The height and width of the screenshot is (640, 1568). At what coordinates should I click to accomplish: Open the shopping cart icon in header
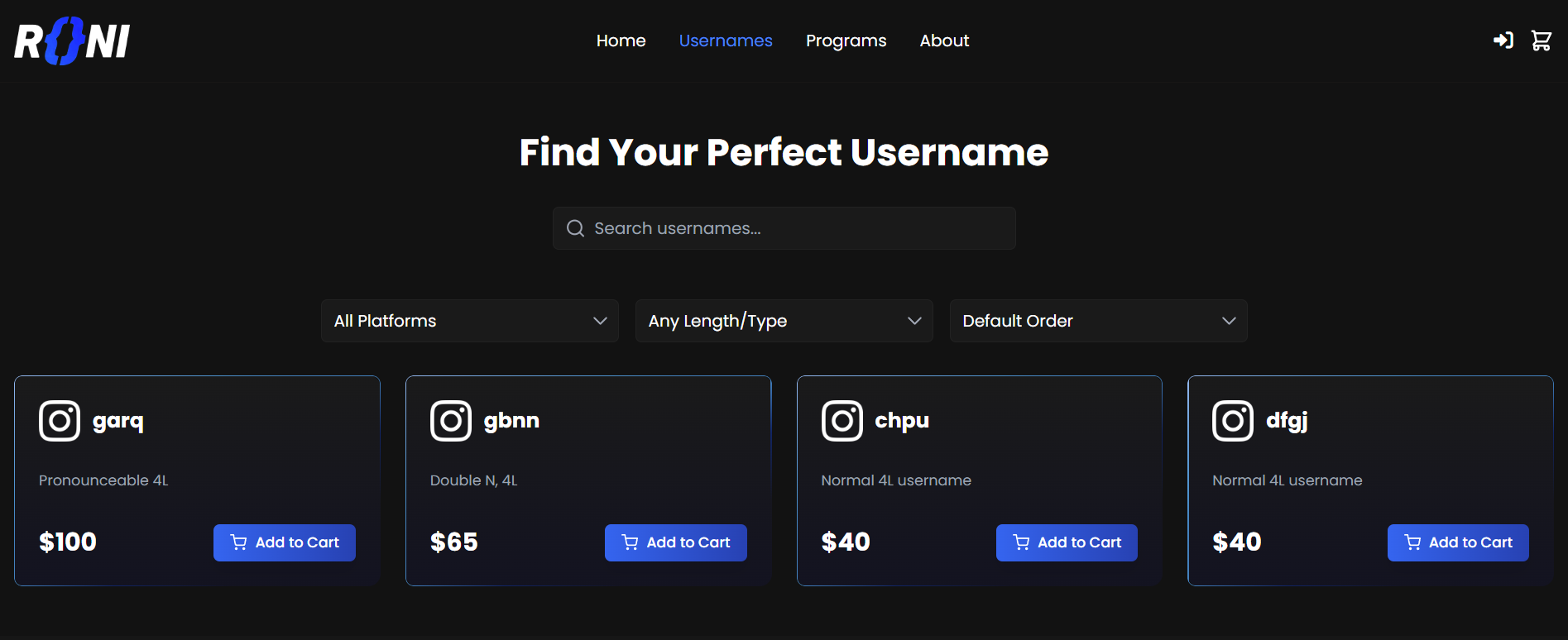click(1541, 41)
